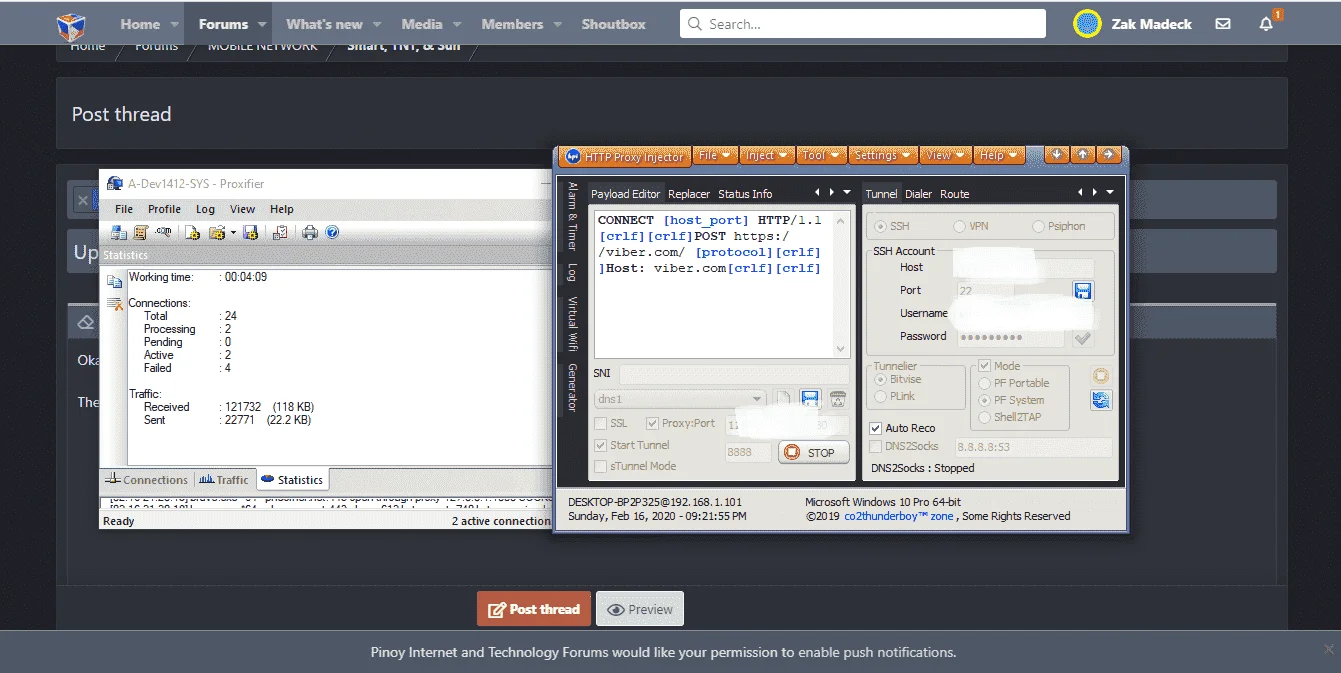This screenshot has height=673, width=1341.
Task: Toggle the sTunnel Mode checkbox
Action: pos(601,466)
